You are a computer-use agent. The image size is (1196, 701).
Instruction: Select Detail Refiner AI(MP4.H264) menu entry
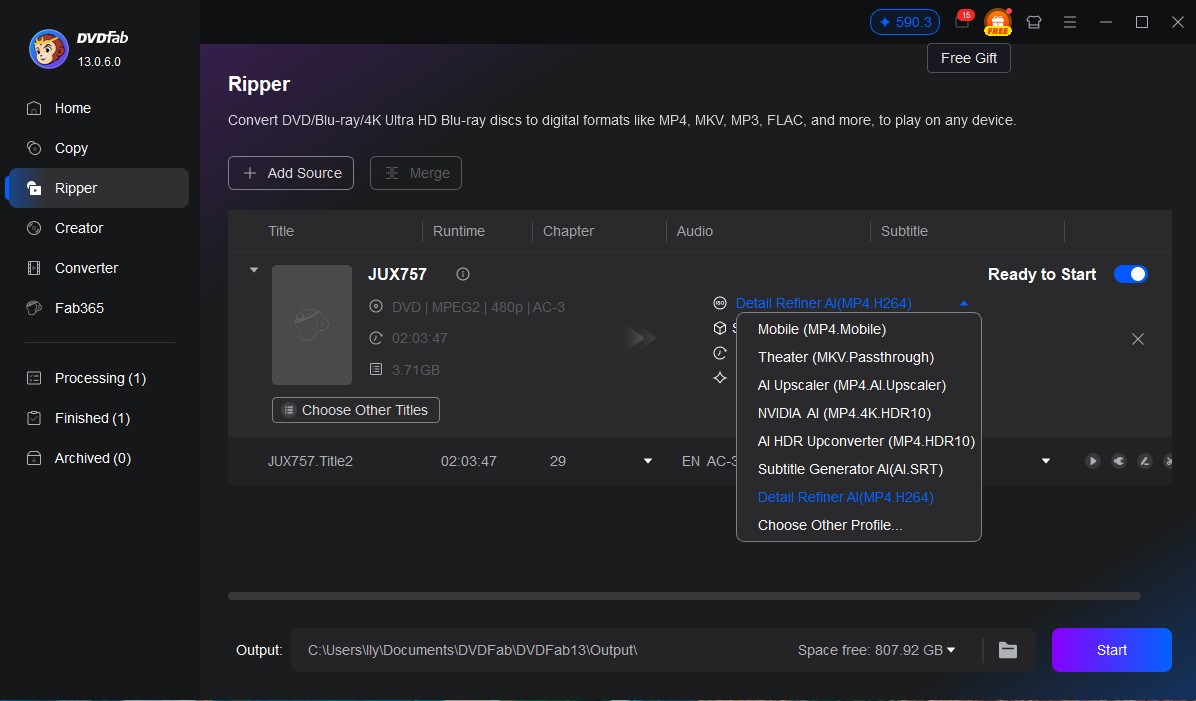pos(859,497)
